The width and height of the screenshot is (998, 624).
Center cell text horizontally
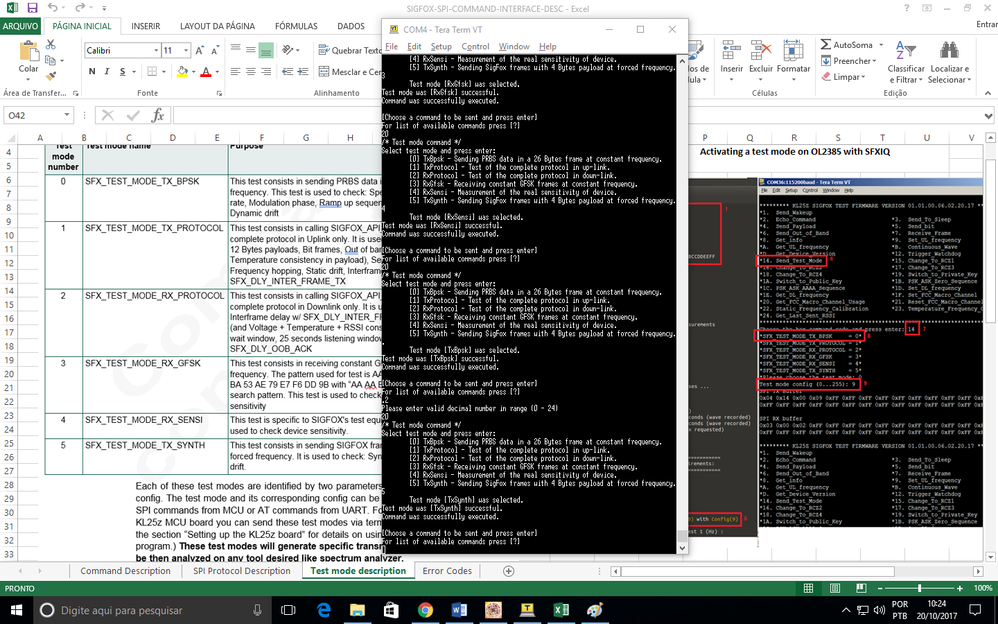tap(251, 71)
